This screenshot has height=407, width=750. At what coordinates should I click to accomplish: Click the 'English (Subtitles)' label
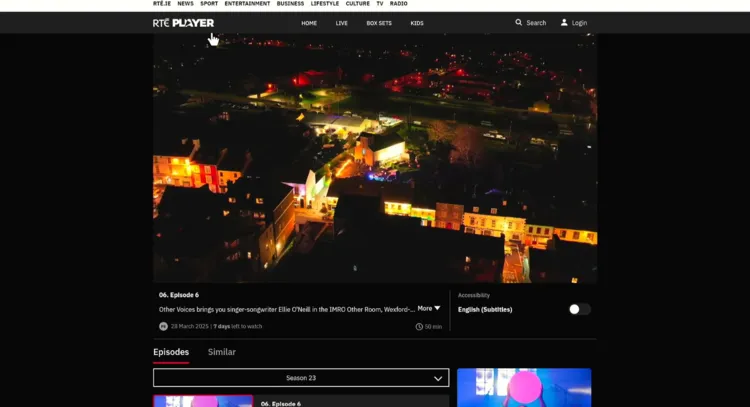(x=485, y=309)
